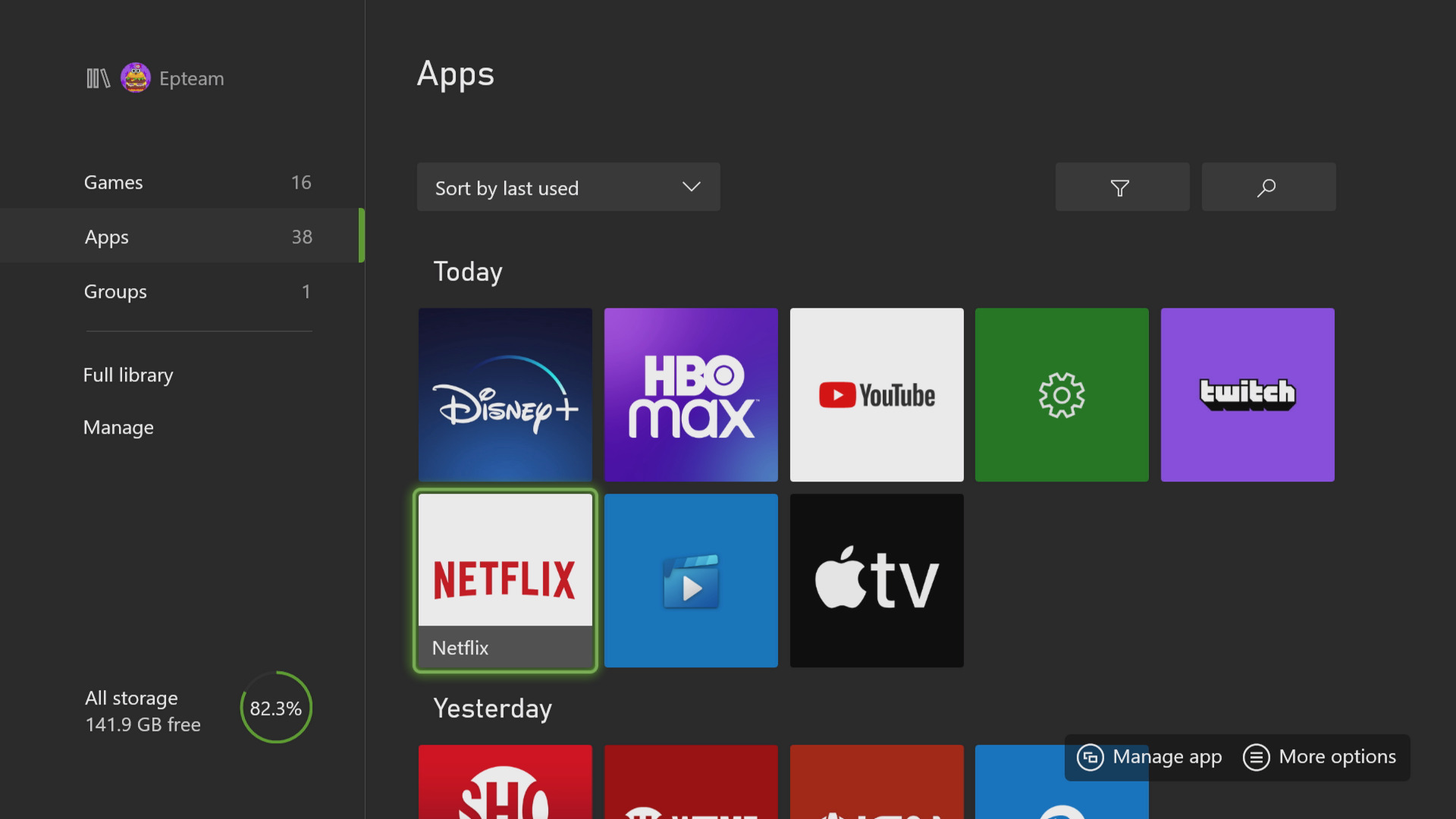Launch the HBO Max app
Viewport: 1456px width, 819px height.
point(691,394)
